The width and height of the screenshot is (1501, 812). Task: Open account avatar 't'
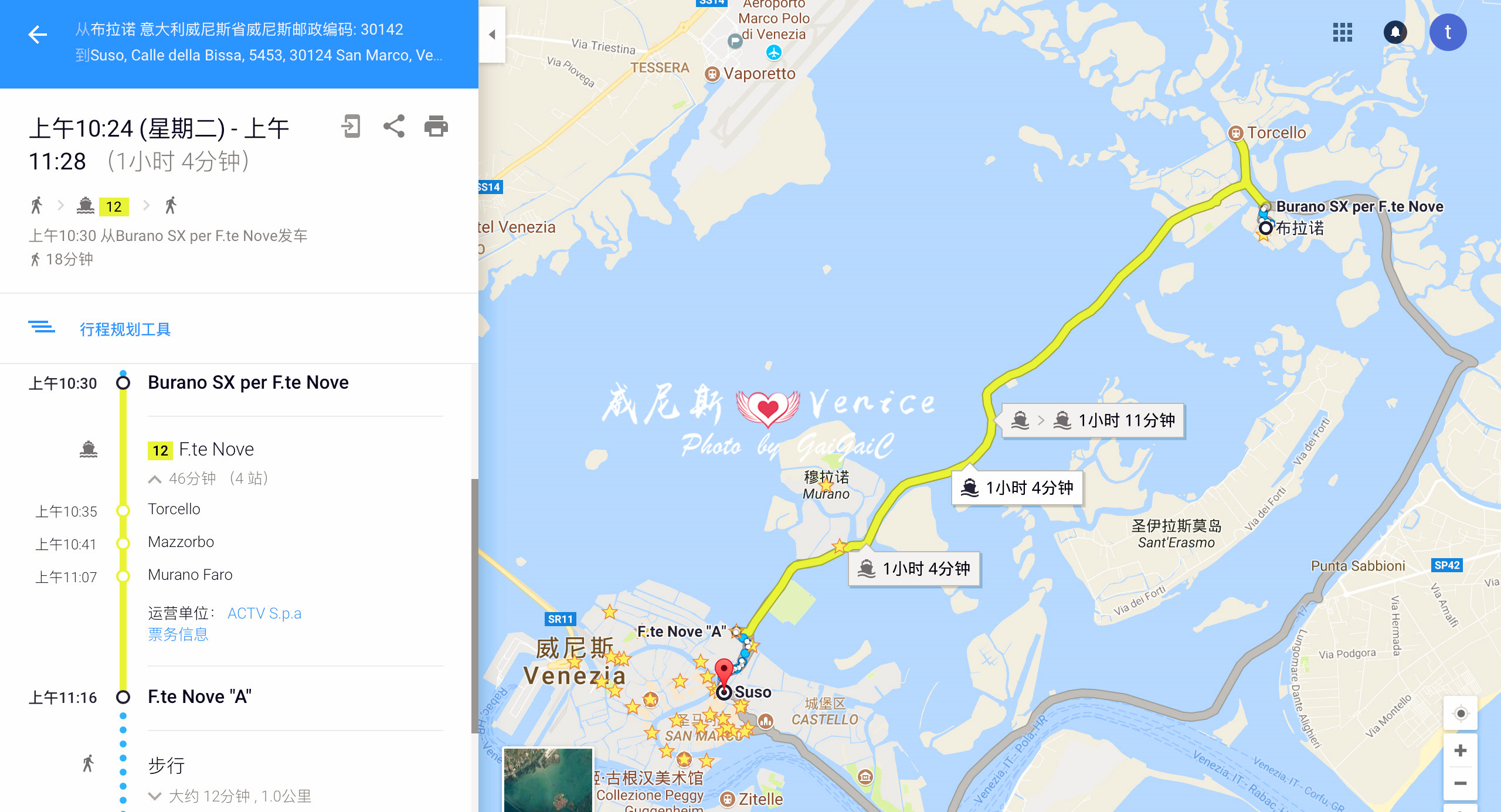pos(1448,32)
